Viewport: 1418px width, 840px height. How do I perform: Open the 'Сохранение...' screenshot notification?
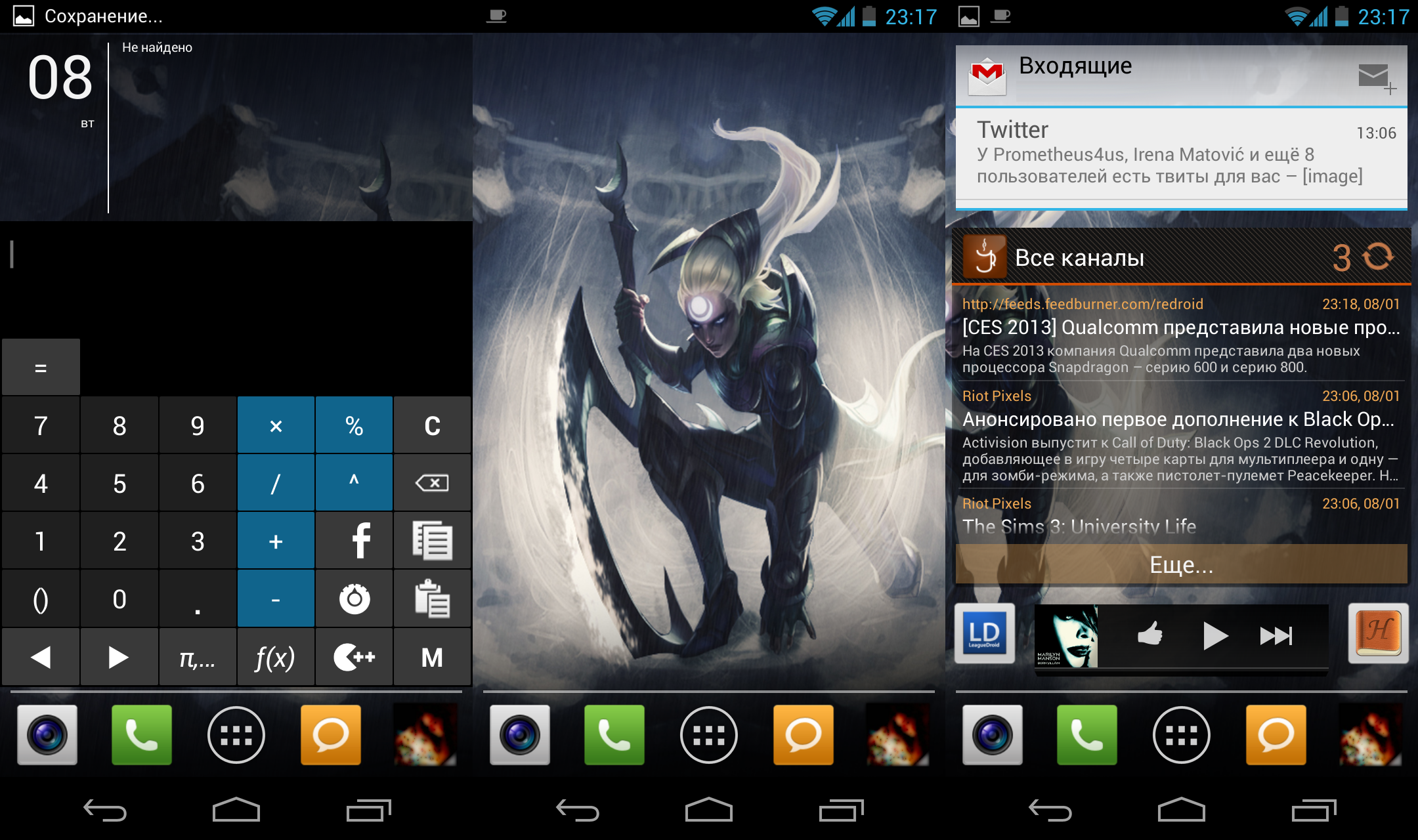click(x=89, y=16)
